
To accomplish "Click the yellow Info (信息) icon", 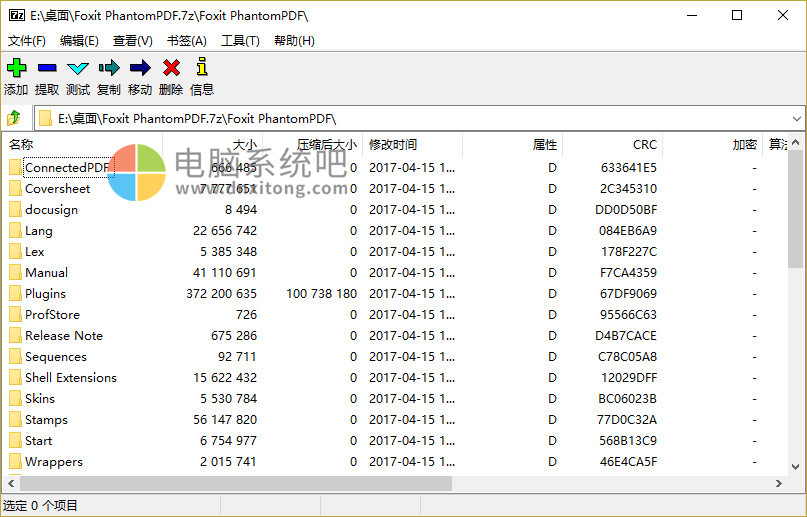I will coord(202,67).
